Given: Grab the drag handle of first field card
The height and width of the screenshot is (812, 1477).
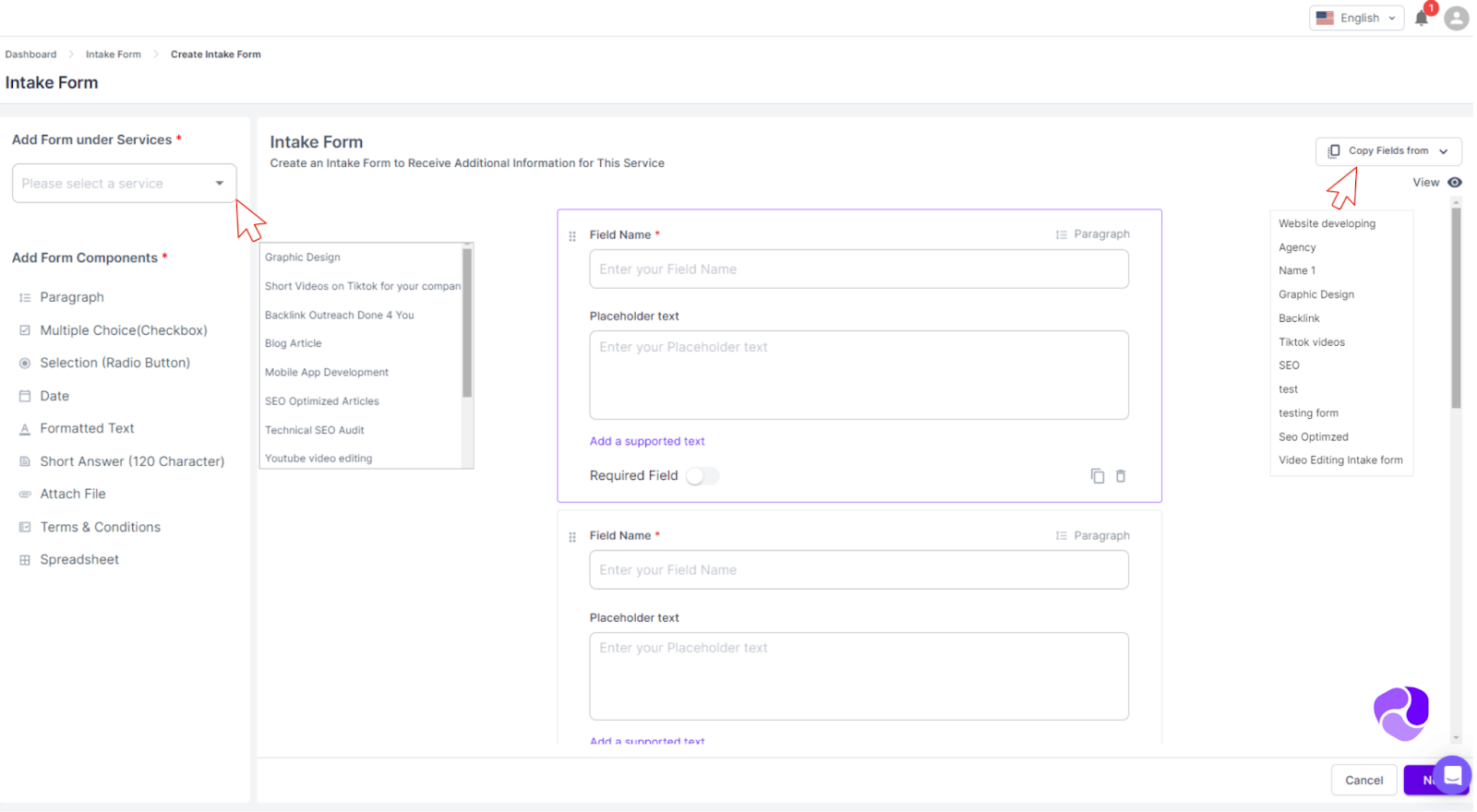Looking at the screenshot, I should [x=572, y=236].
